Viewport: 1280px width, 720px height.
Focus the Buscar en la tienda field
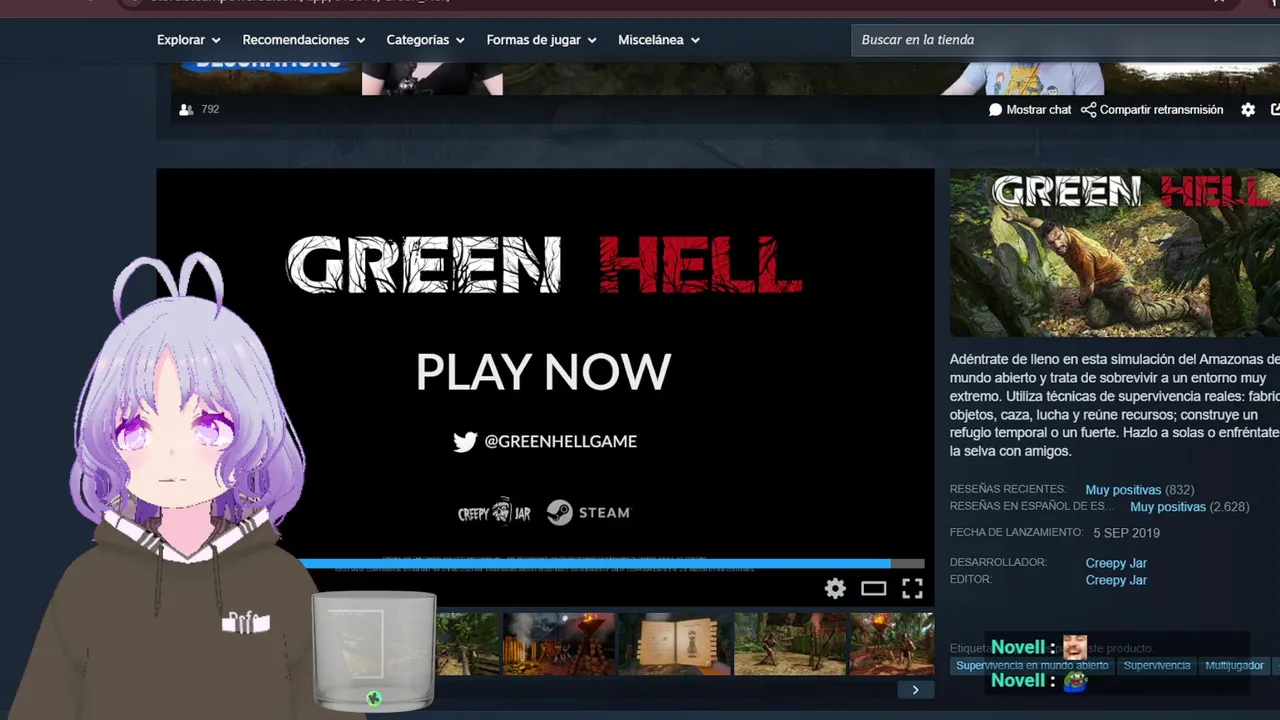tap(1066, 40)
